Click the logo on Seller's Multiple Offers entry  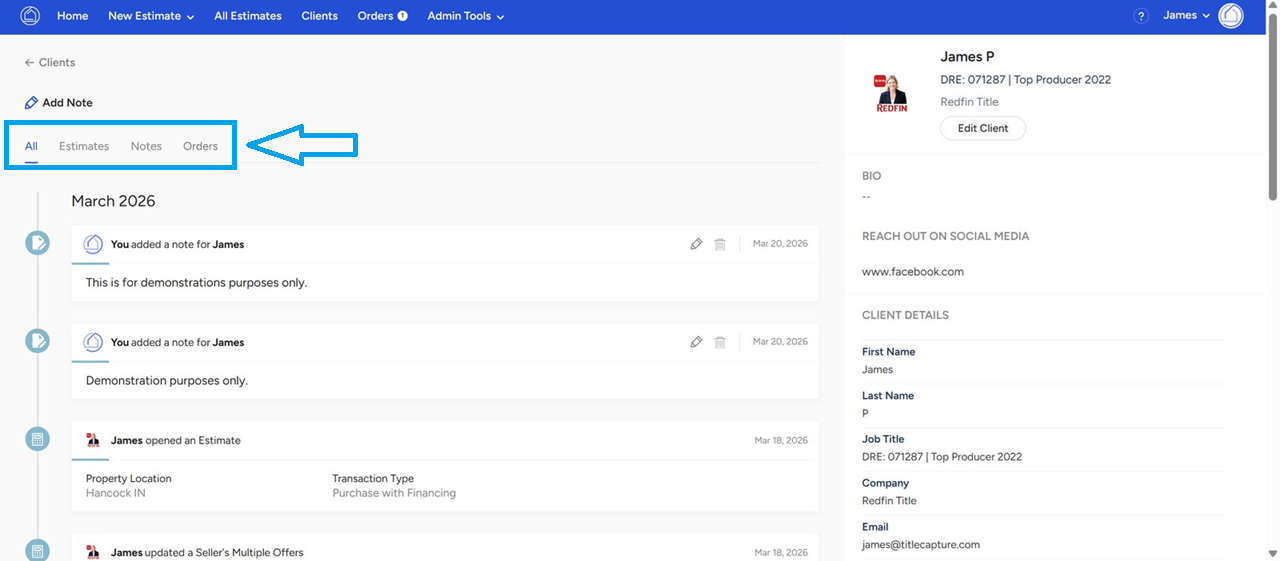click(x=93, y=552)
